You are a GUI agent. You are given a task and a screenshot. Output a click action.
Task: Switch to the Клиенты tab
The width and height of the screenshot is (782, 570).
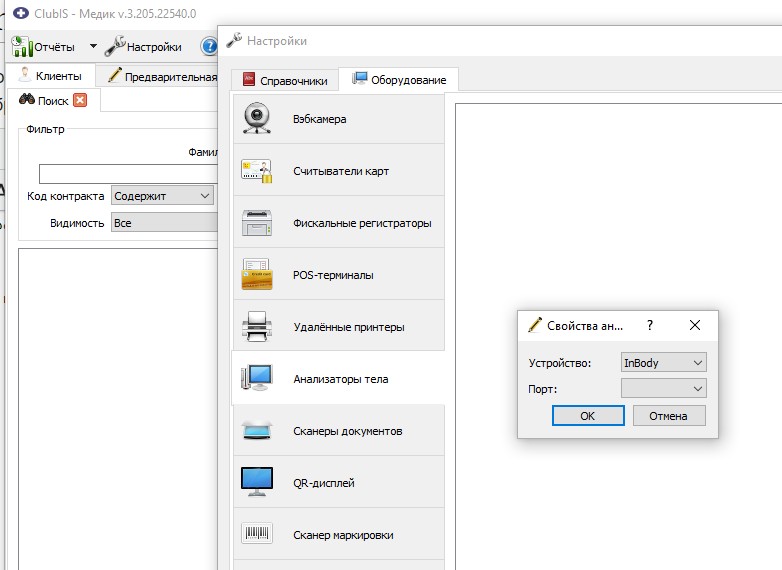pos(50,76)
